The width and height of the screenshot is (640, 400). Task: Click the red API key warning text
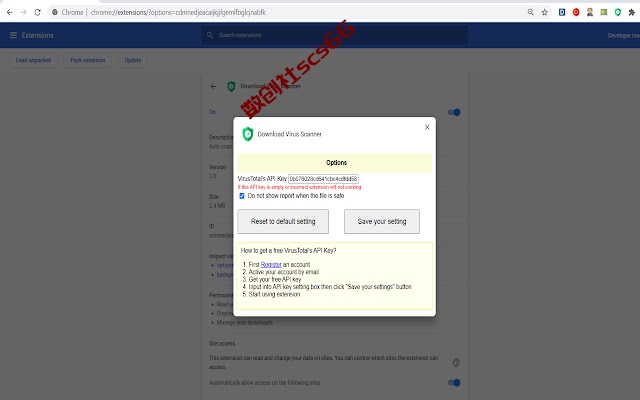point(299,187)
